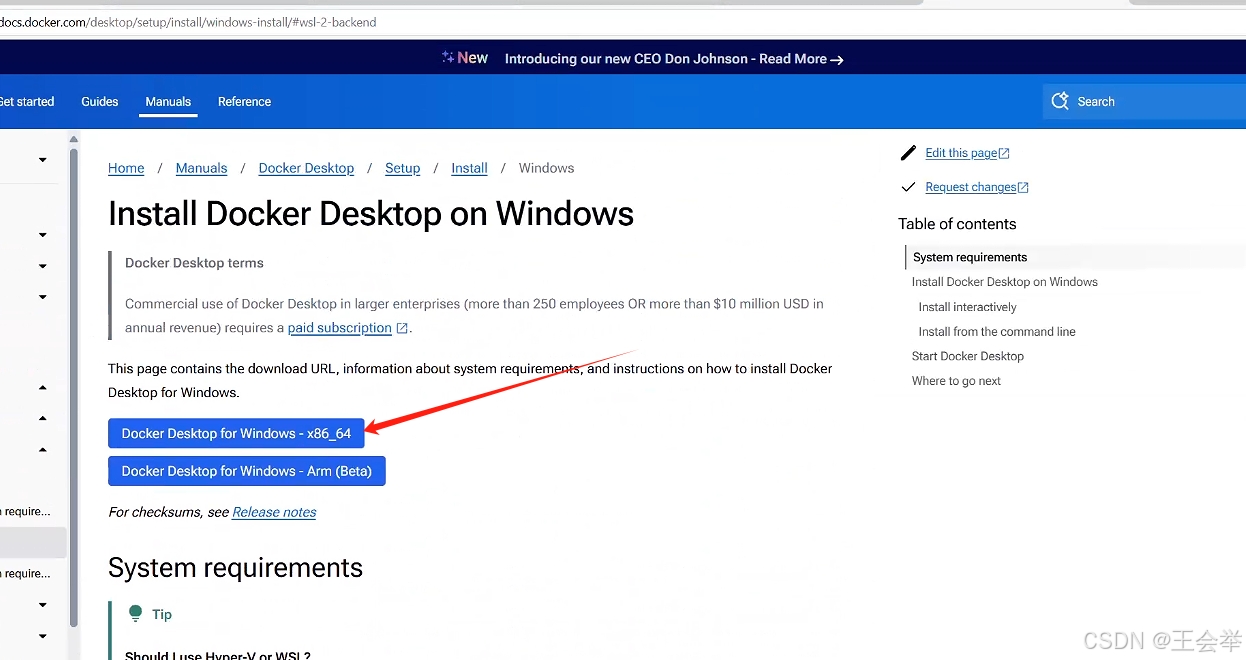Image resolution: width=1246 pixels, height=660 pixels.
Task: Click the external-link icon after paid subscription
Action: coord(402,328)
